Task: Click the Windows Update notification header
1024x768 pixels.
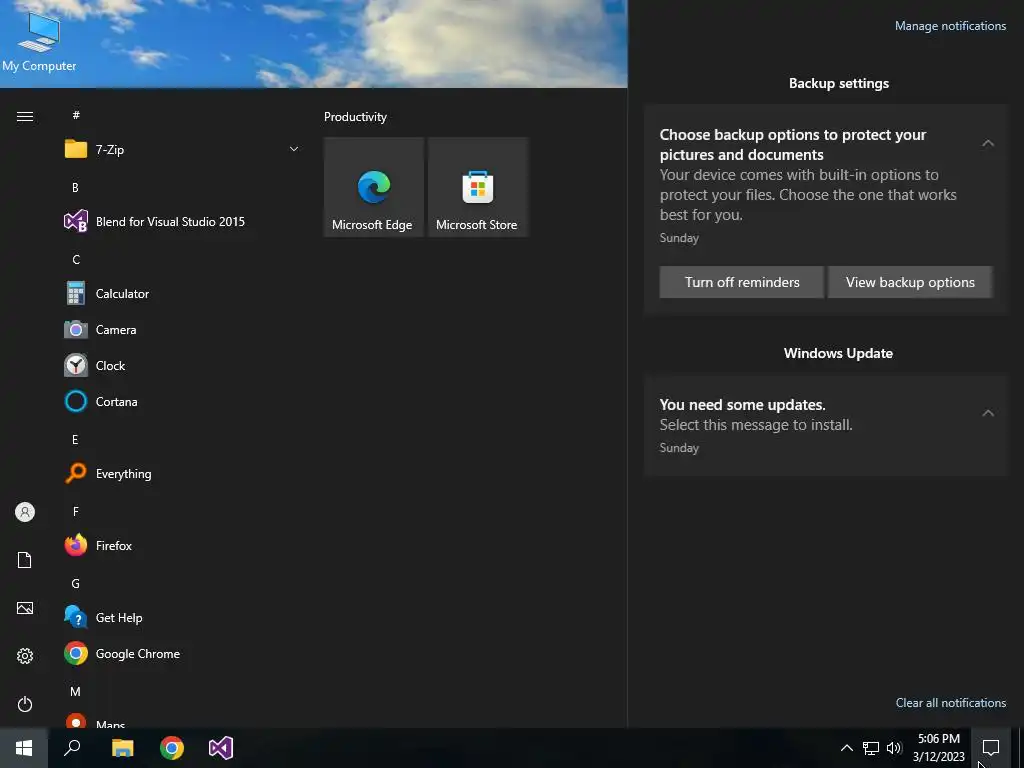Action: pos(839,353)
